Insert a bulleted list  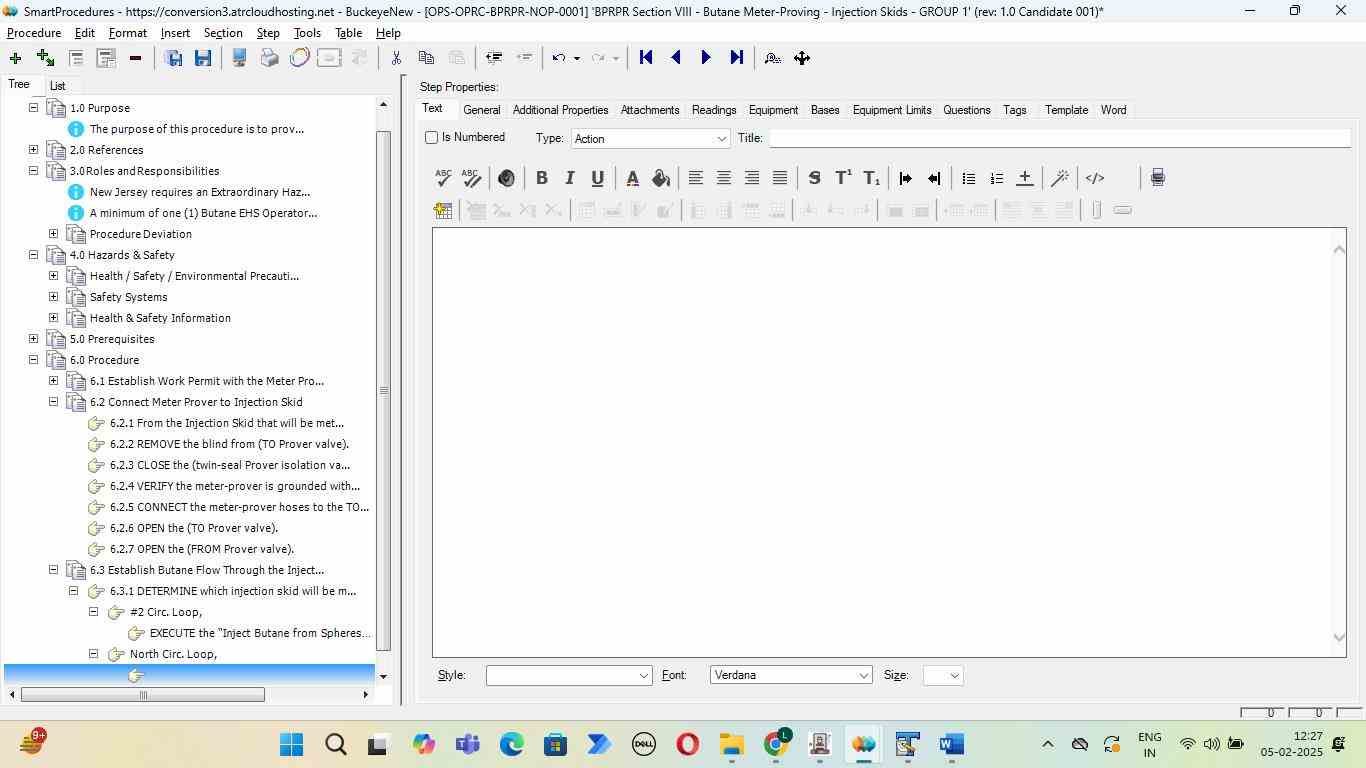[968, 178]
